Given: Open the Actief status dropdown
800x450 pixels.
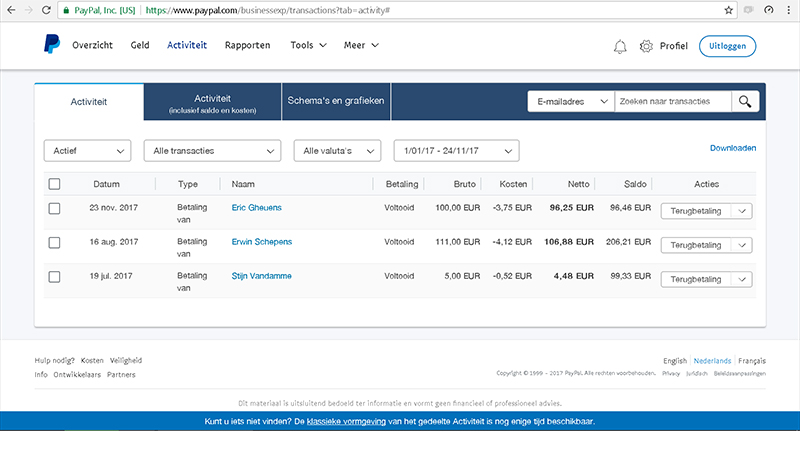Looking at the screenshot, I should pos(87,151).
